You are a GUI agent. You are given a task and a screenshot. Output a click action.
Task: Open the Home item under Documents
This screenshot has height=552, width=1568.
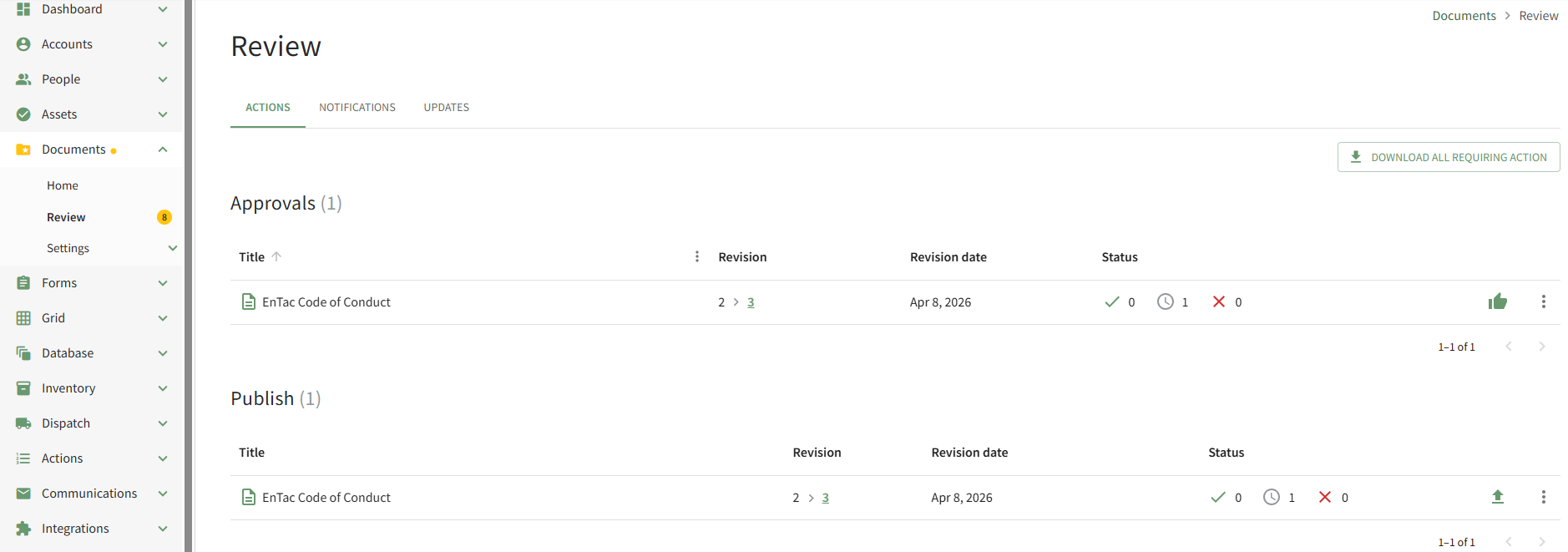[63, 185]
